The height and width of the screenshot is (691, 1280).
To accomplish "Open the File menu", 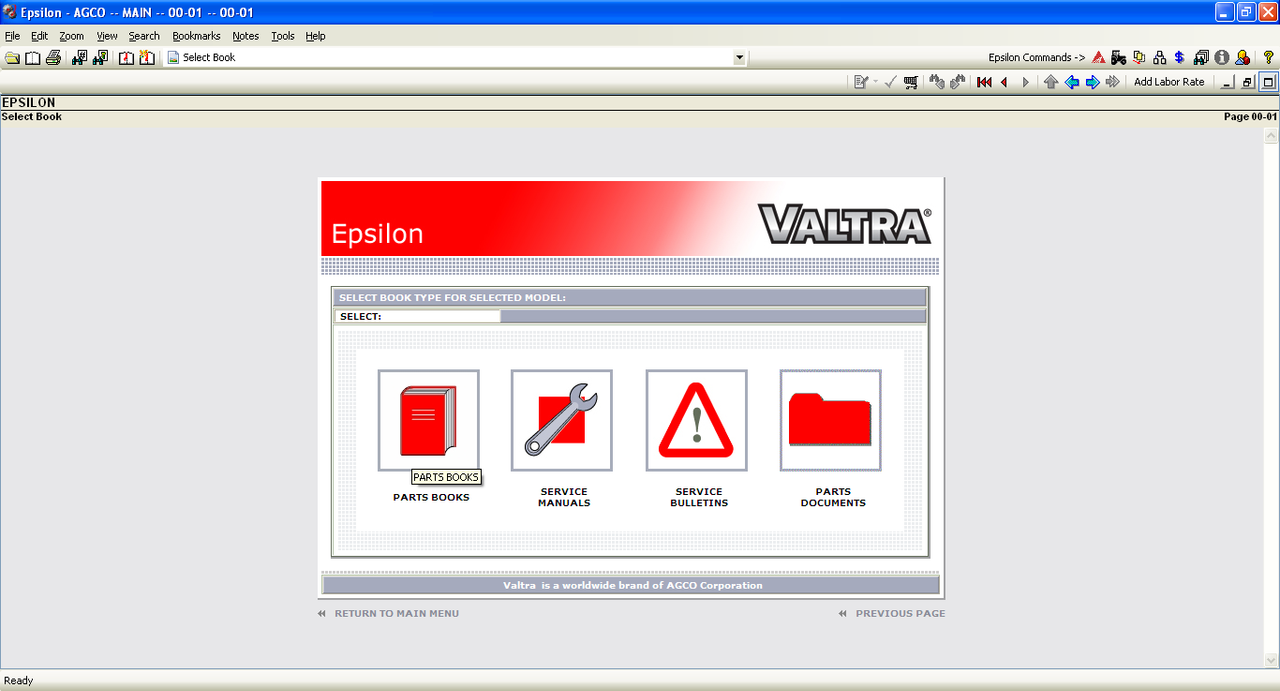I will pos(12,36).
